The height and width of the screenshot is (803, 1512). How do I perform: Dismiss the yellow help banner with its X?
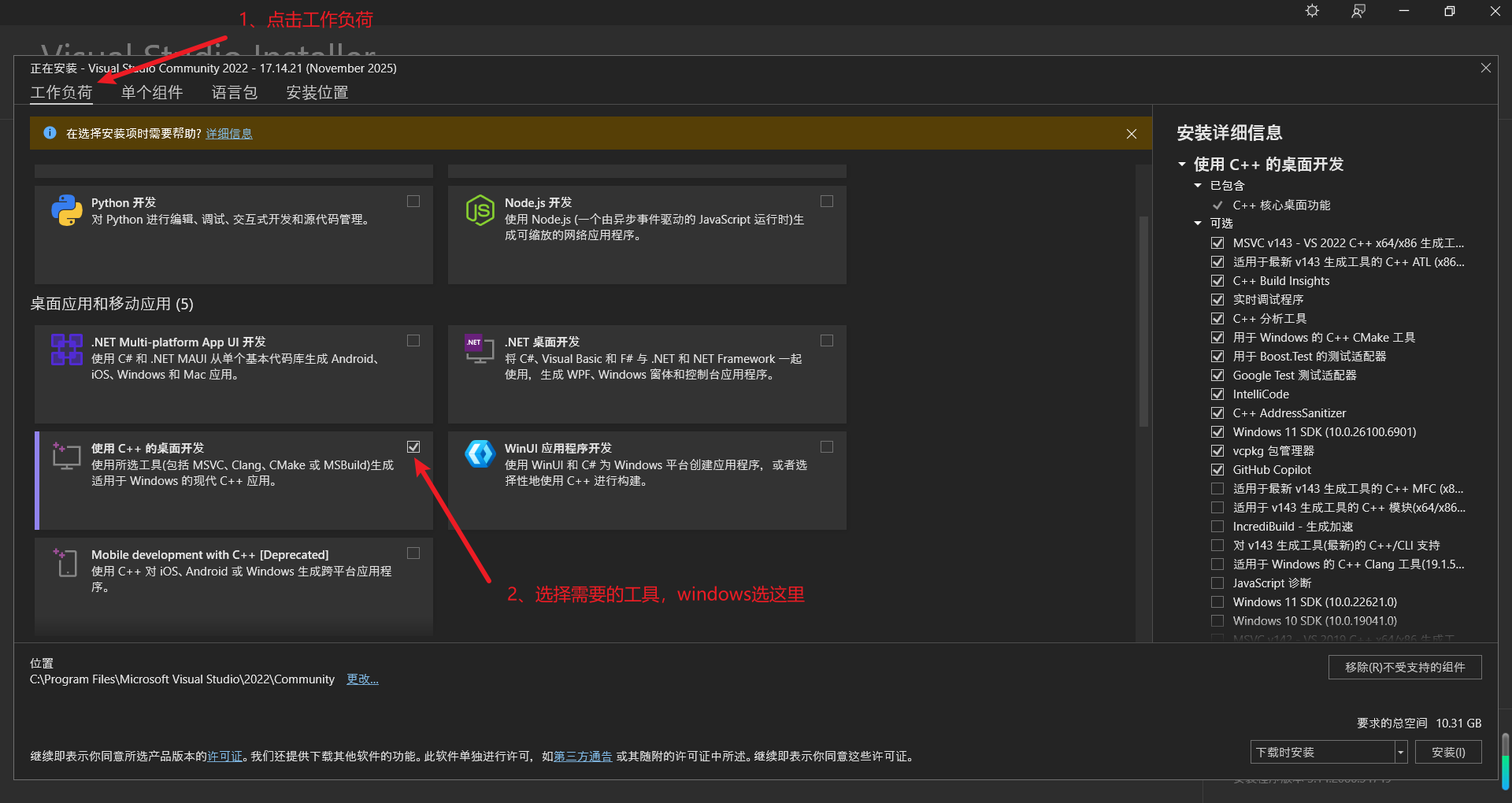point(1131,134)
